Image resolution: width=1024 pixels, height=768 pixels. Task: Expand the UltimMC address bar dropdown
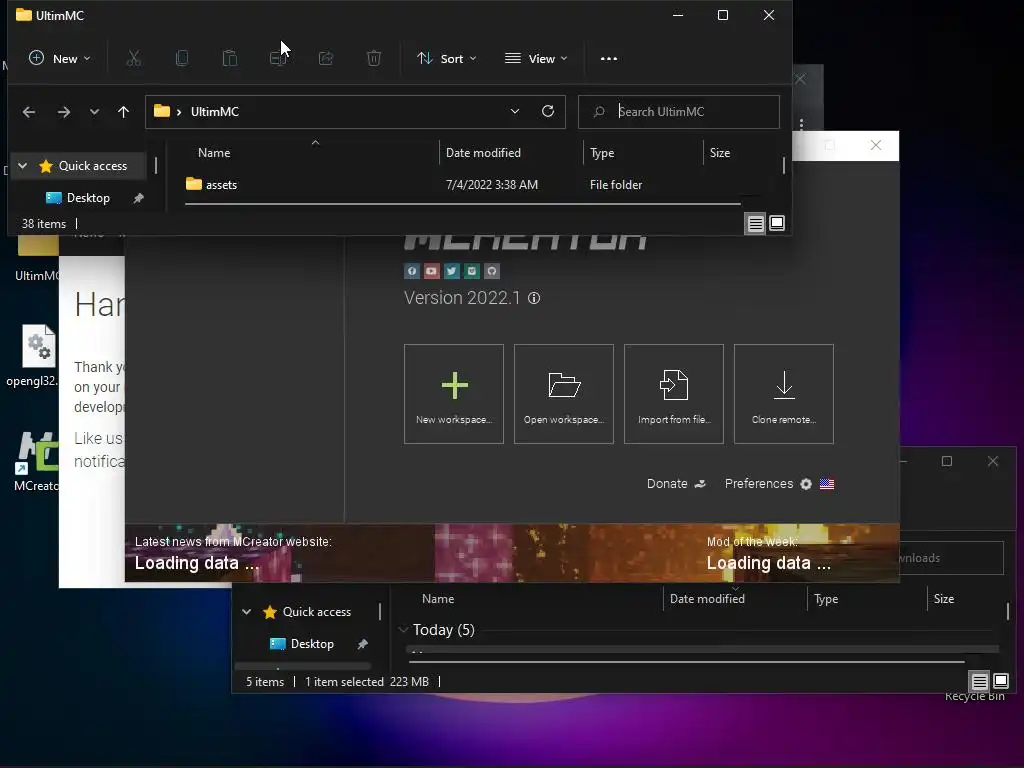[x=515, y=112]
